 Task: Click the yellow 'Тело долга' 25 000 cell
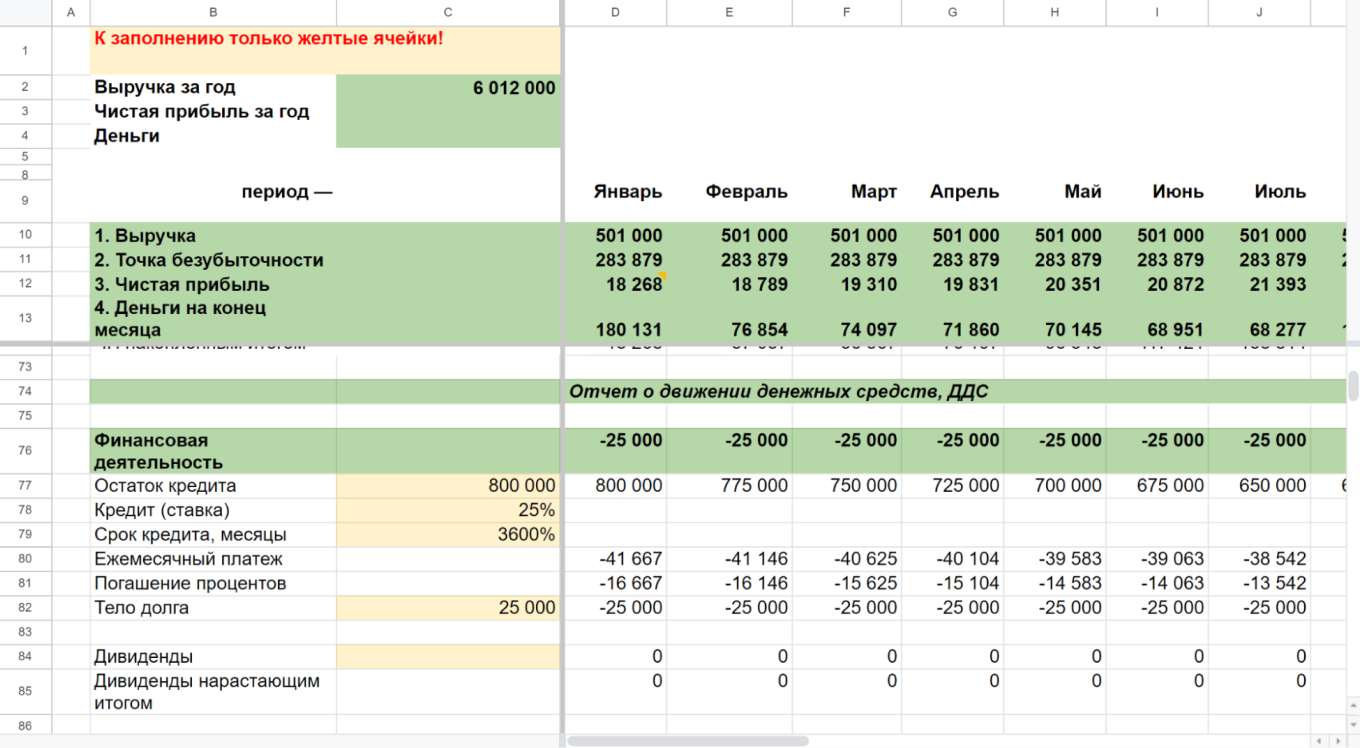tap(448, 607)
